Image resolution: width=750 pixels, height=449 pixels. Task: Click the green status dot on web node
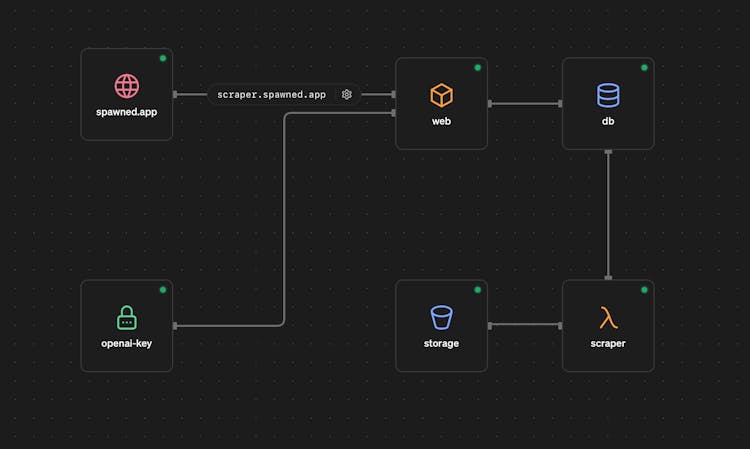[x=477, y=67]
